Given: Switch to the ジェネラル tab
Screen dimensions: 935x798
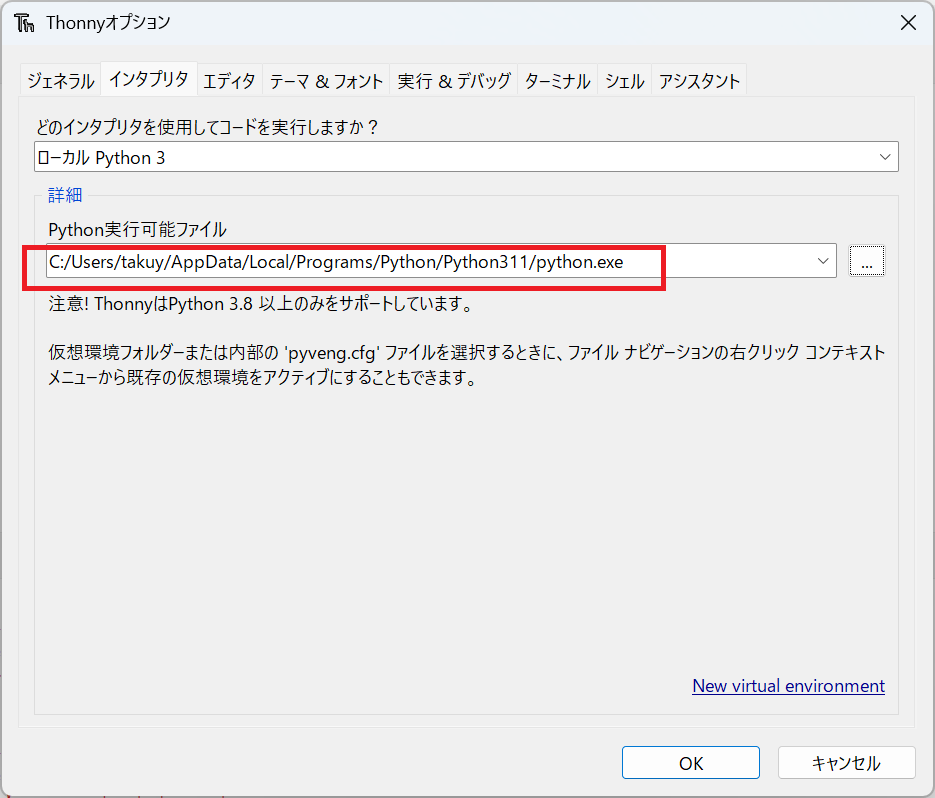Looking at the screenshot, I should point(60,81).
